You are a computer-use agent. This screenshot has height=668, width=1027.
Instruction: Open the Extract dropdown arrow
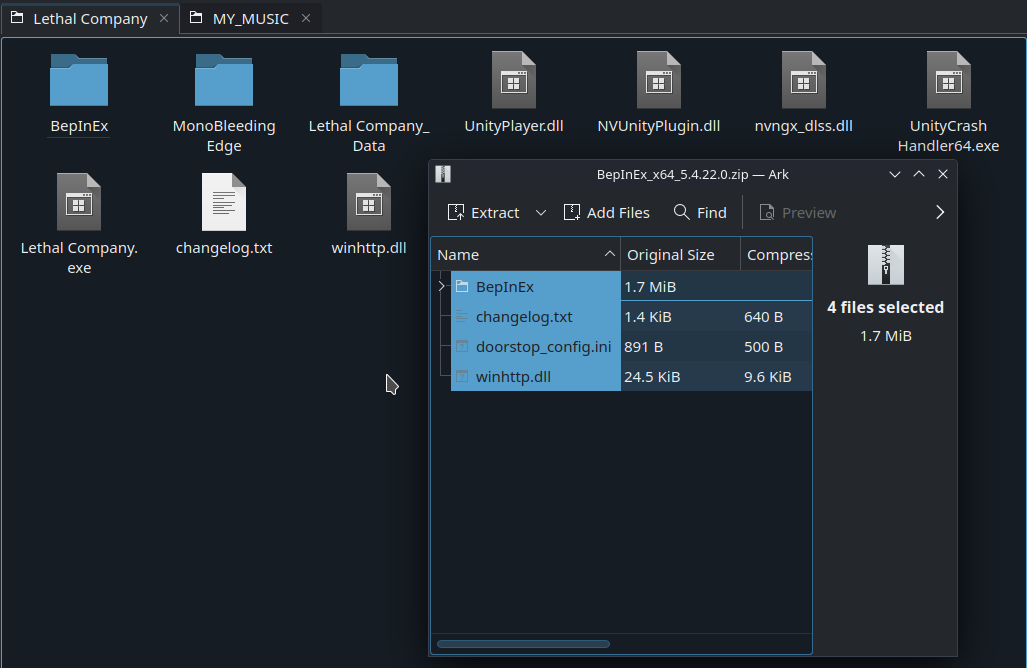coord(540,213)
